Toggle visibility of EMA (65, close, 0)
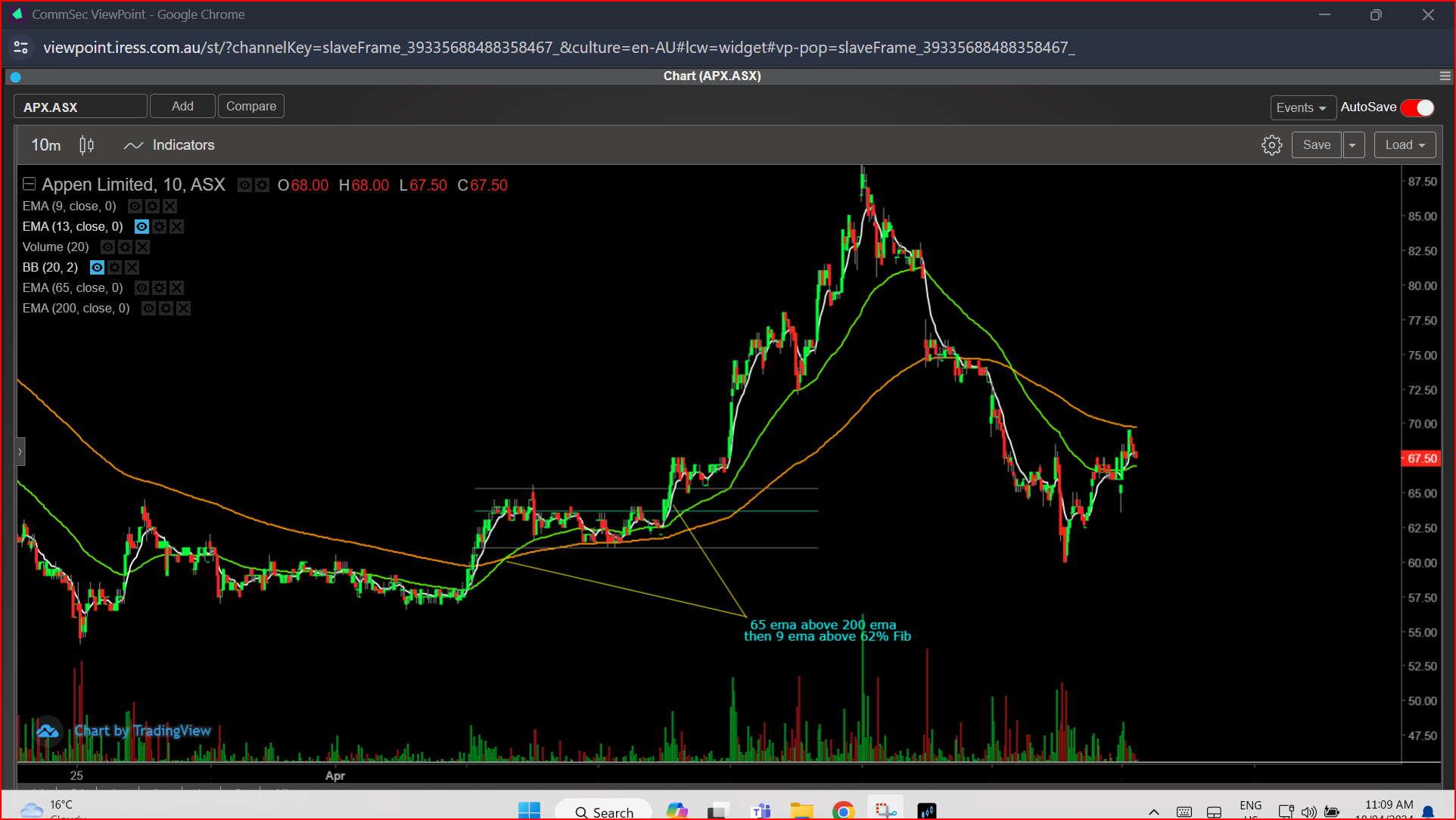Image resolution: width=1456 pixels, height=820 pixels. [x=142, y=287]
